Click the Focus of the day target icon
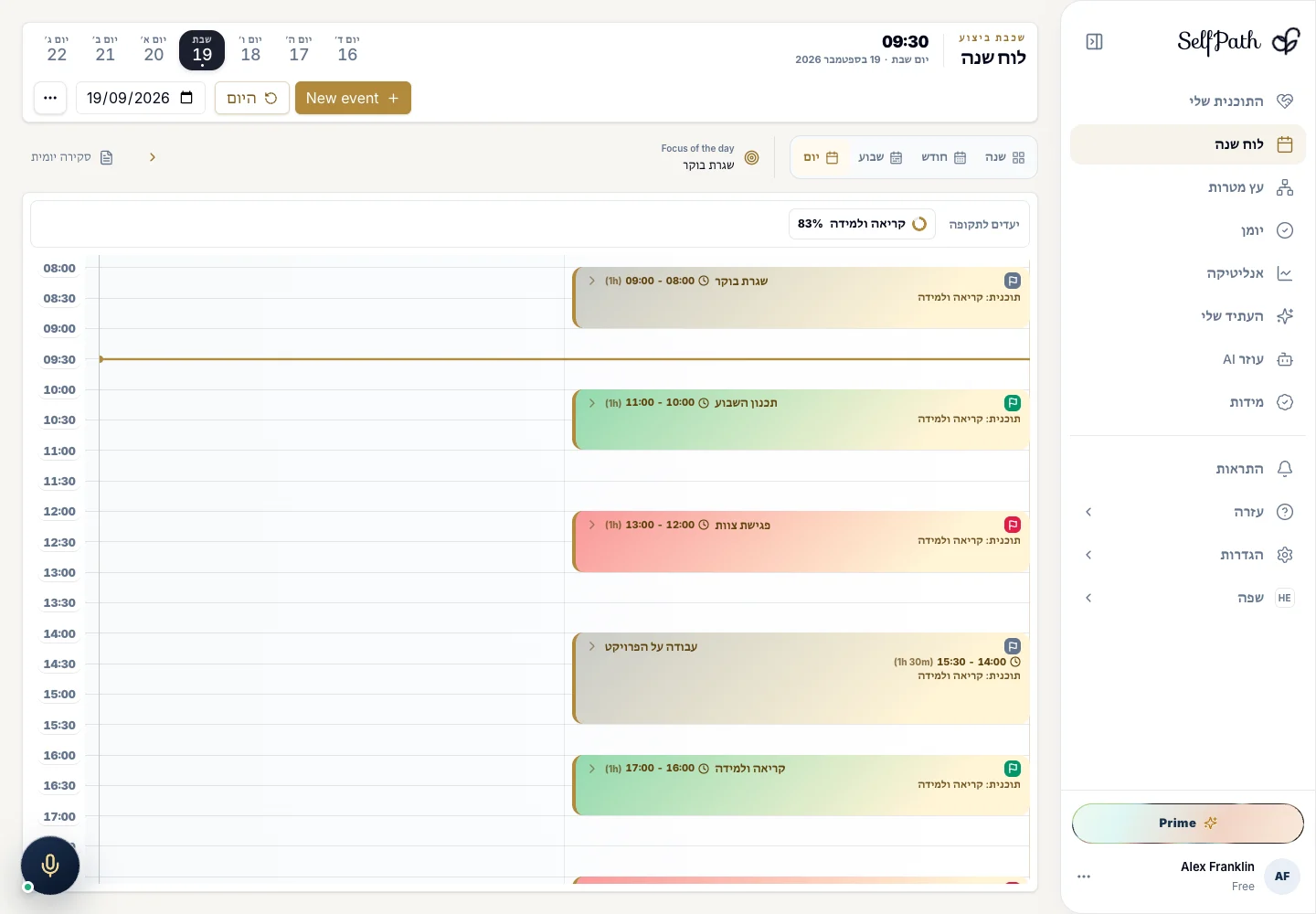Screen dimensions: 1316x914 (x=751, y=157)
